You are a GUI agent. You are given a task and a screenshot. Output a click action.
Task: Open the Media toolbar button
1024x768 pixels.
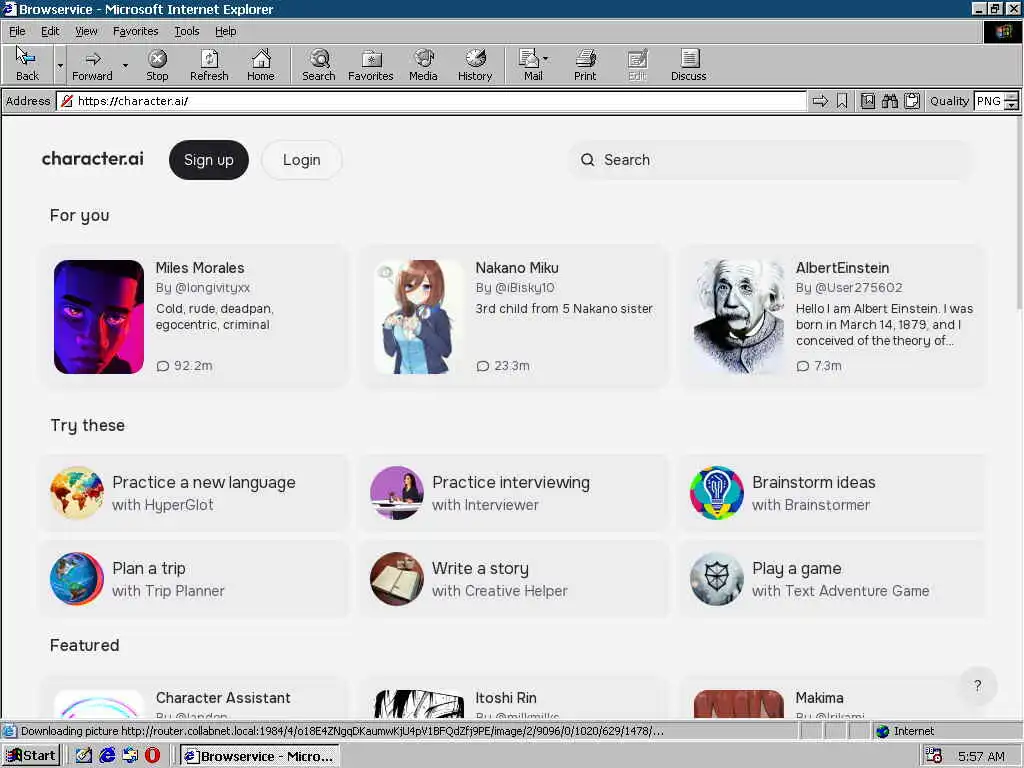tap(423, 65)
